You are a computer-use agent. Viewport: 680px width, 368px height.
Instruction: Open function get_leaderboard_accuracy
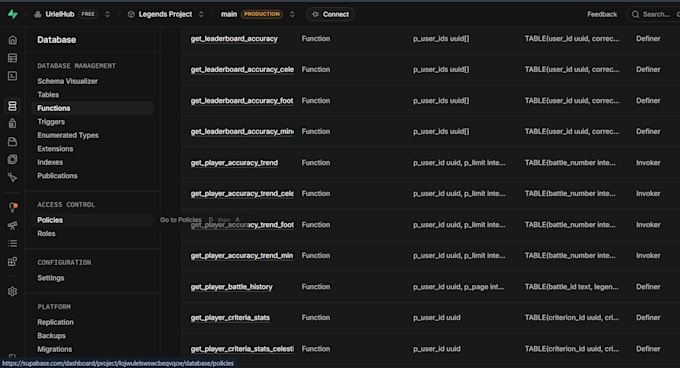[x=234, y=39]
